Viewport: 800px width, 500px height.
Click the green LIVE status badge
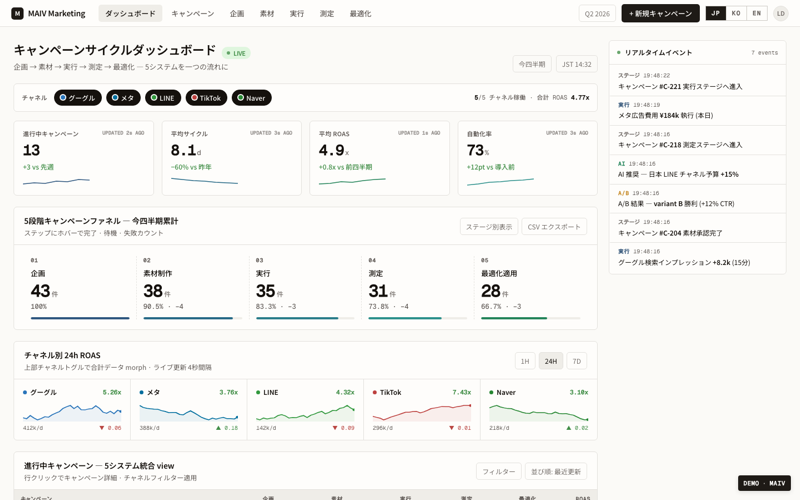click(x=236, y=53)
